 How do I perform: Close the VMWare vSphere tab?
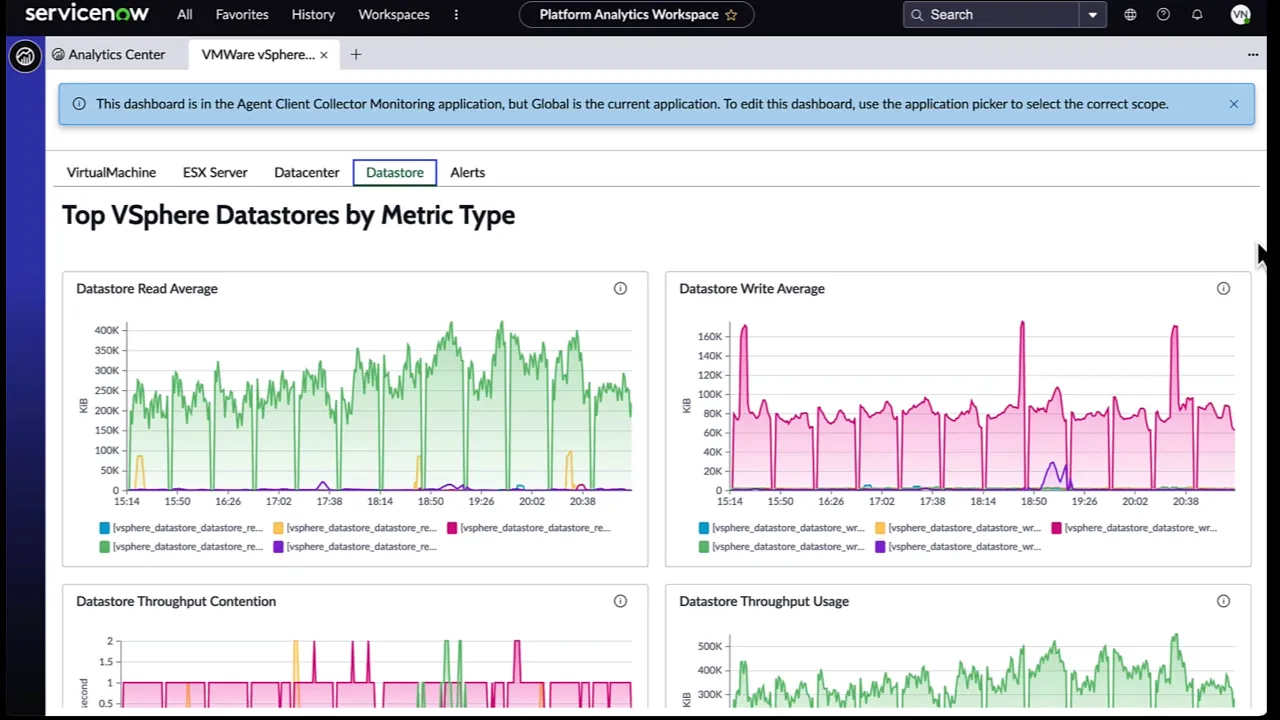pos(323,54)
